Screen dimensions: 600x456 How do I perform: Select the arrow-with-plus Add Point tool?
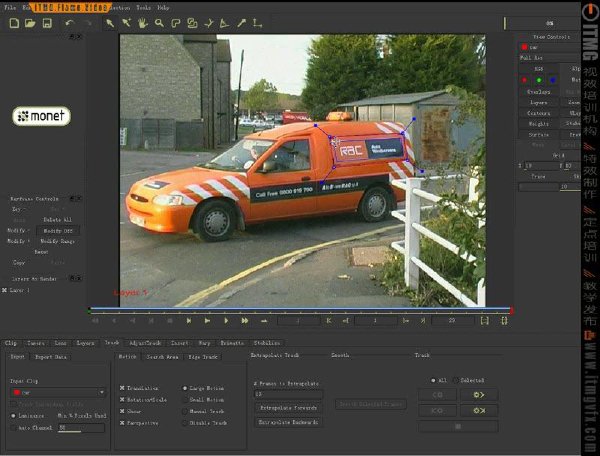click(x=126, y=23)
